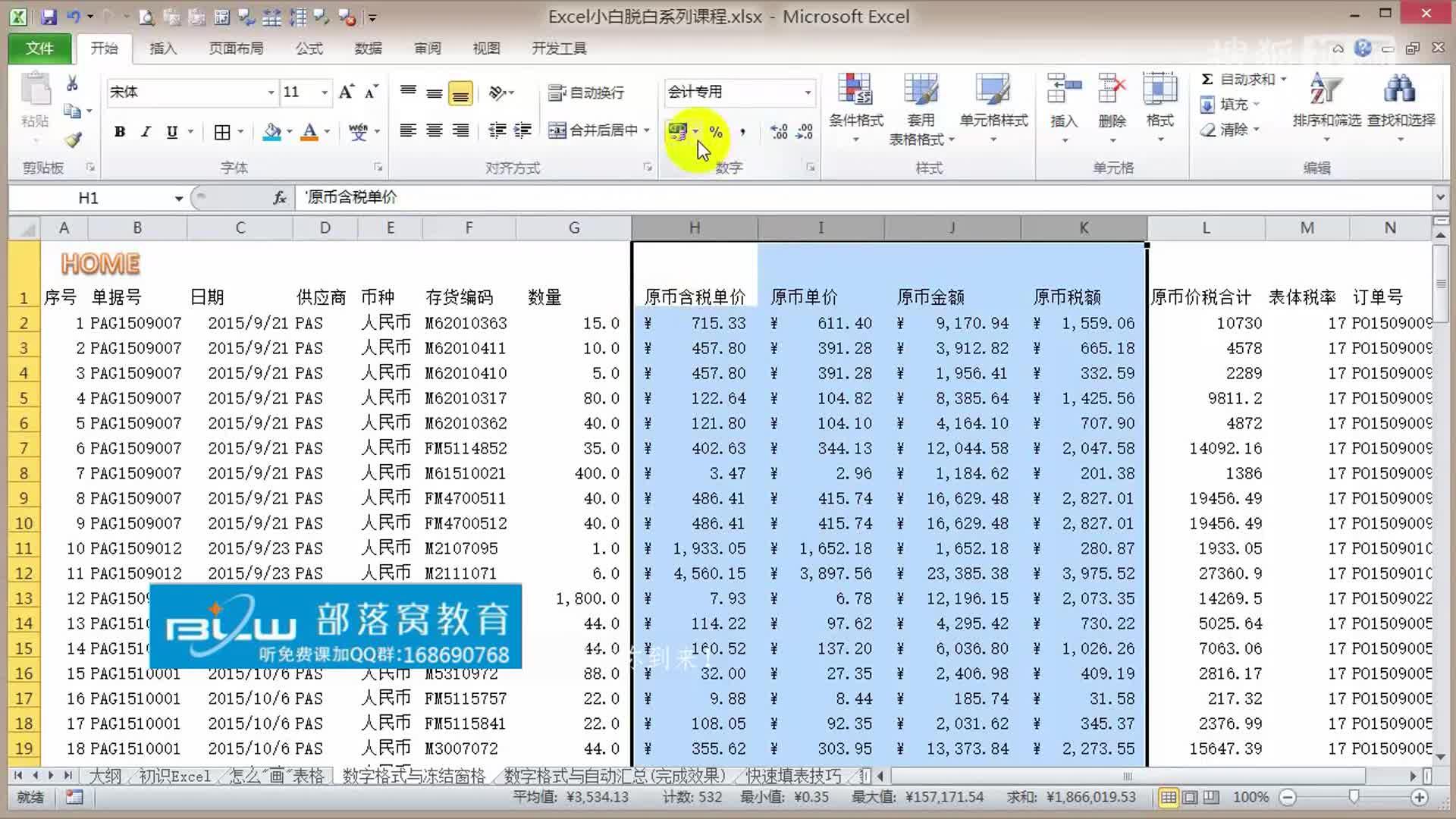Apply bold formatting with the B icon
1456x819 pixels.
[119, 131]
